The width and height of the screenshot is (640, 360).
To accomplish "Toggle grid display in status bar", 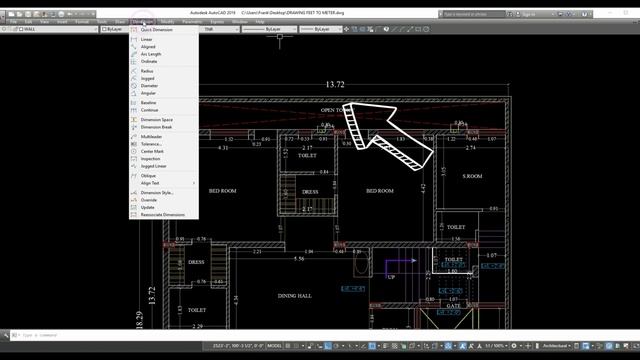I will 288,346.
